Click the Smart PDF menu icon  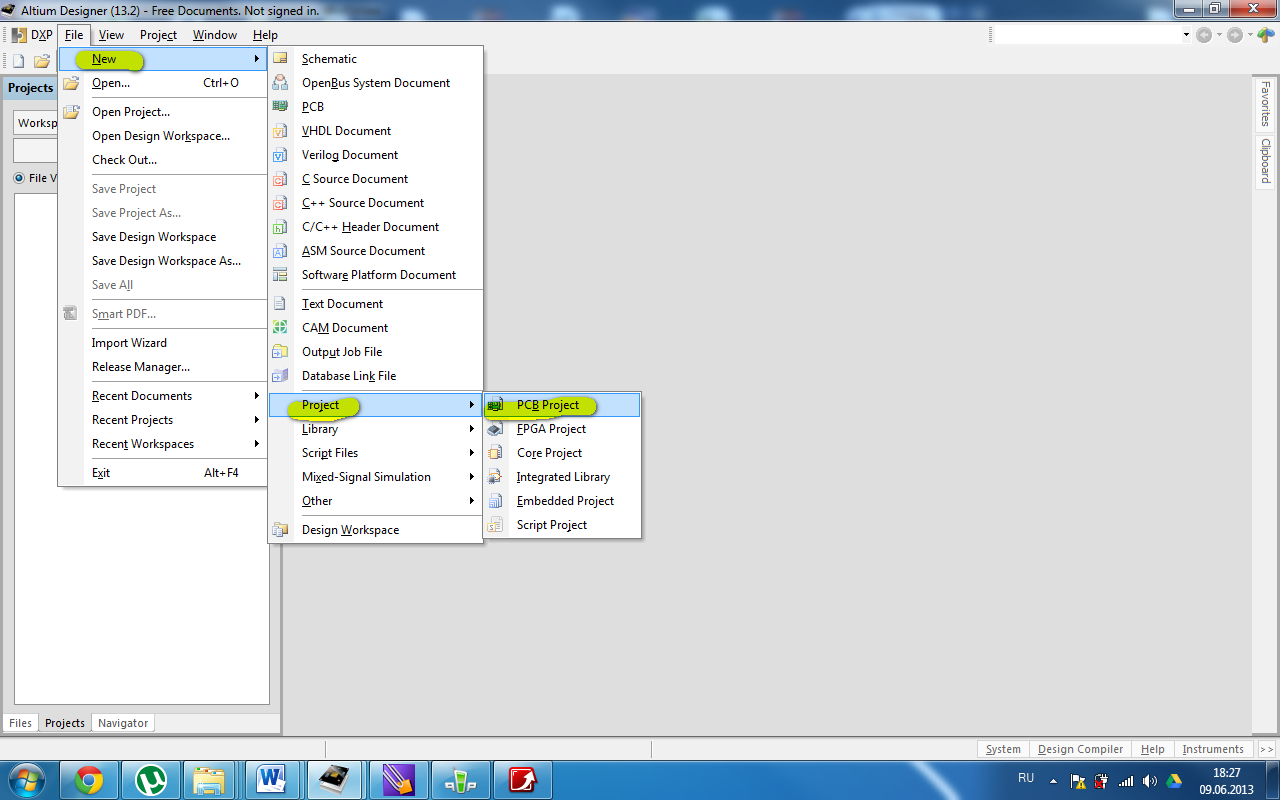tap(70, 314)
